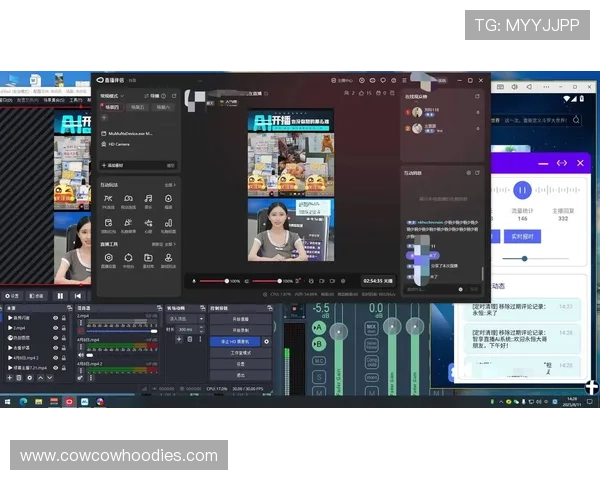Open OBS from the red taskbar icon
Image resolution: width=600 pixels, height=480 pixels.
point(69,402)
